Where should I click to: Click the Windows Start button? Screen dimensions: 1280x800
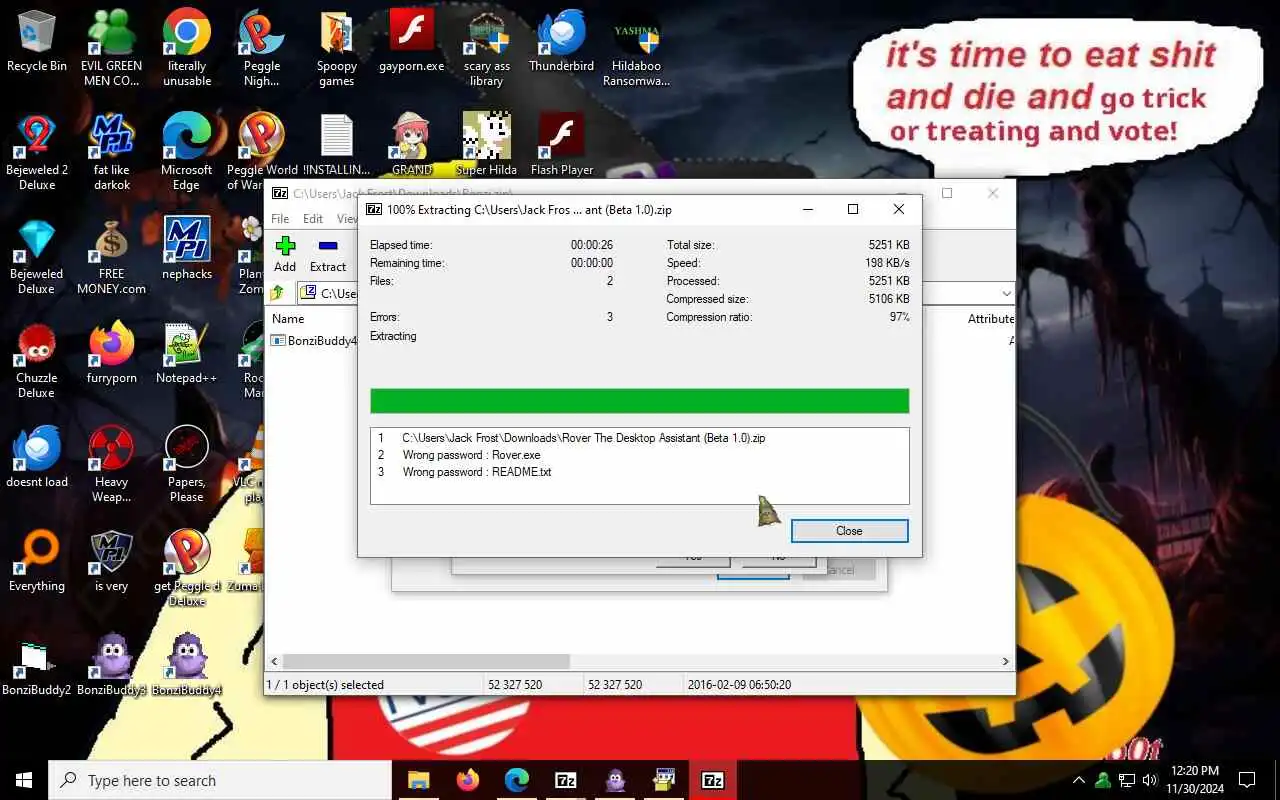point(24,780)
